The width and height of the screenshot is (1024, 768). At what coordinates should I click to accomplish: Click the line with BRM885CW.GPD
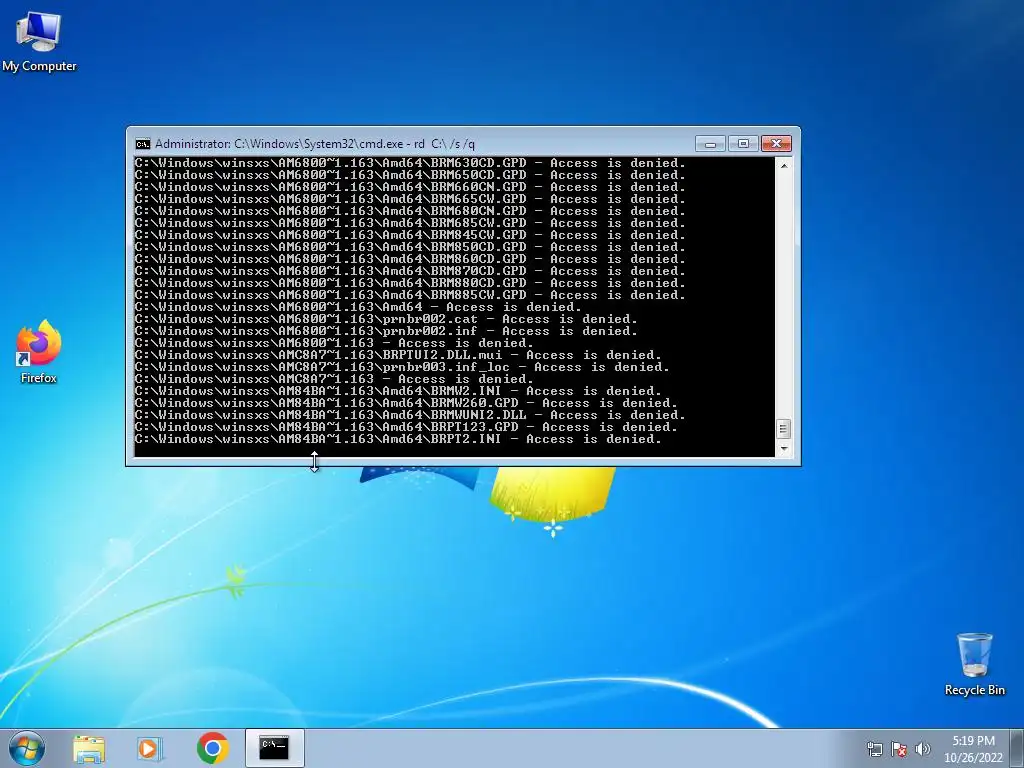(x=410, y=295)
